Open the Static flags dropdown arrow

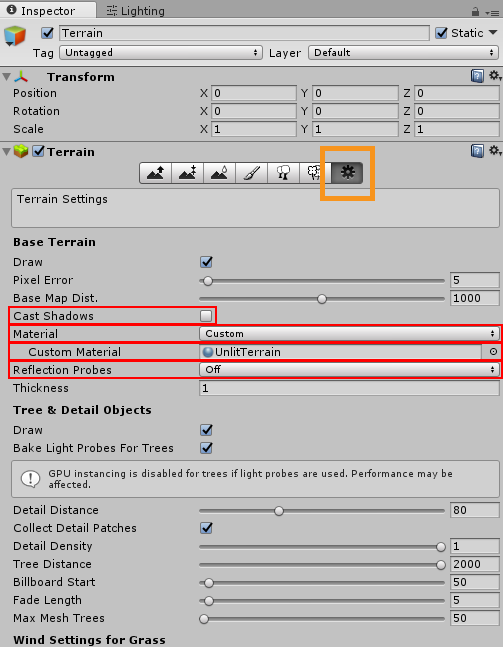pos(493,32)
